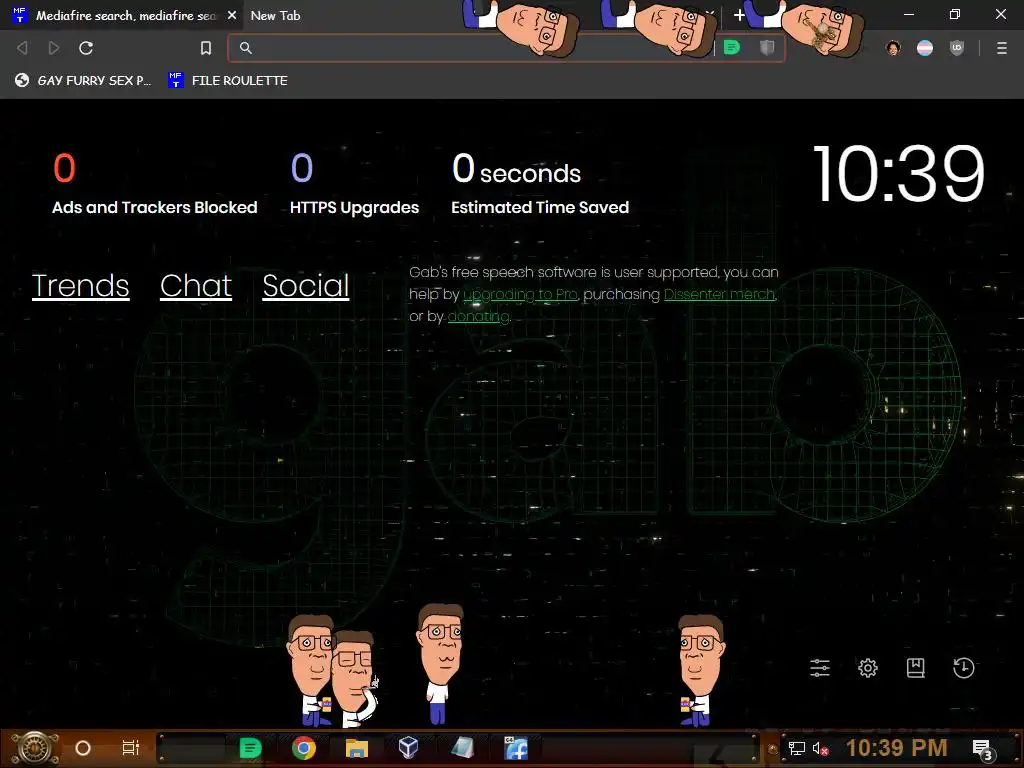This screenshot has width=1024, height=768.
Task: Follow the Dissenter merch link
Action: click(x=720, y=295)
